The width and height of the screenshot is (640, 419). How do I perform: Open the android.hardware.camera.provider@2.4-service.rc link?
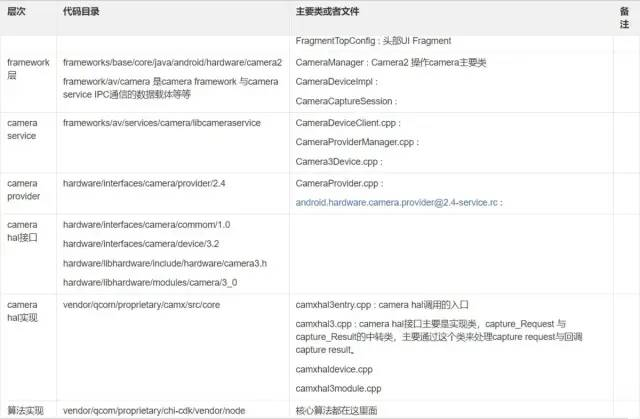pyautogui.click(x=399, y=202)
